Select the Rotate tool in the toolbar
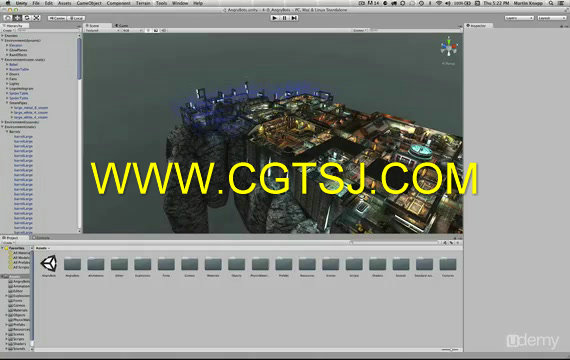This screenshot has height=360, width=570. (27, 18)
